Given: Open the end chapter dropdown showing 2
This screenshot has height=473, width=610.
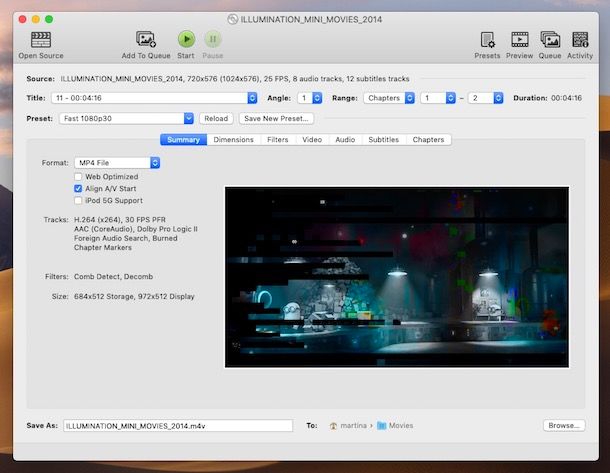Looking at the screenshot, I should coord(486,98).
